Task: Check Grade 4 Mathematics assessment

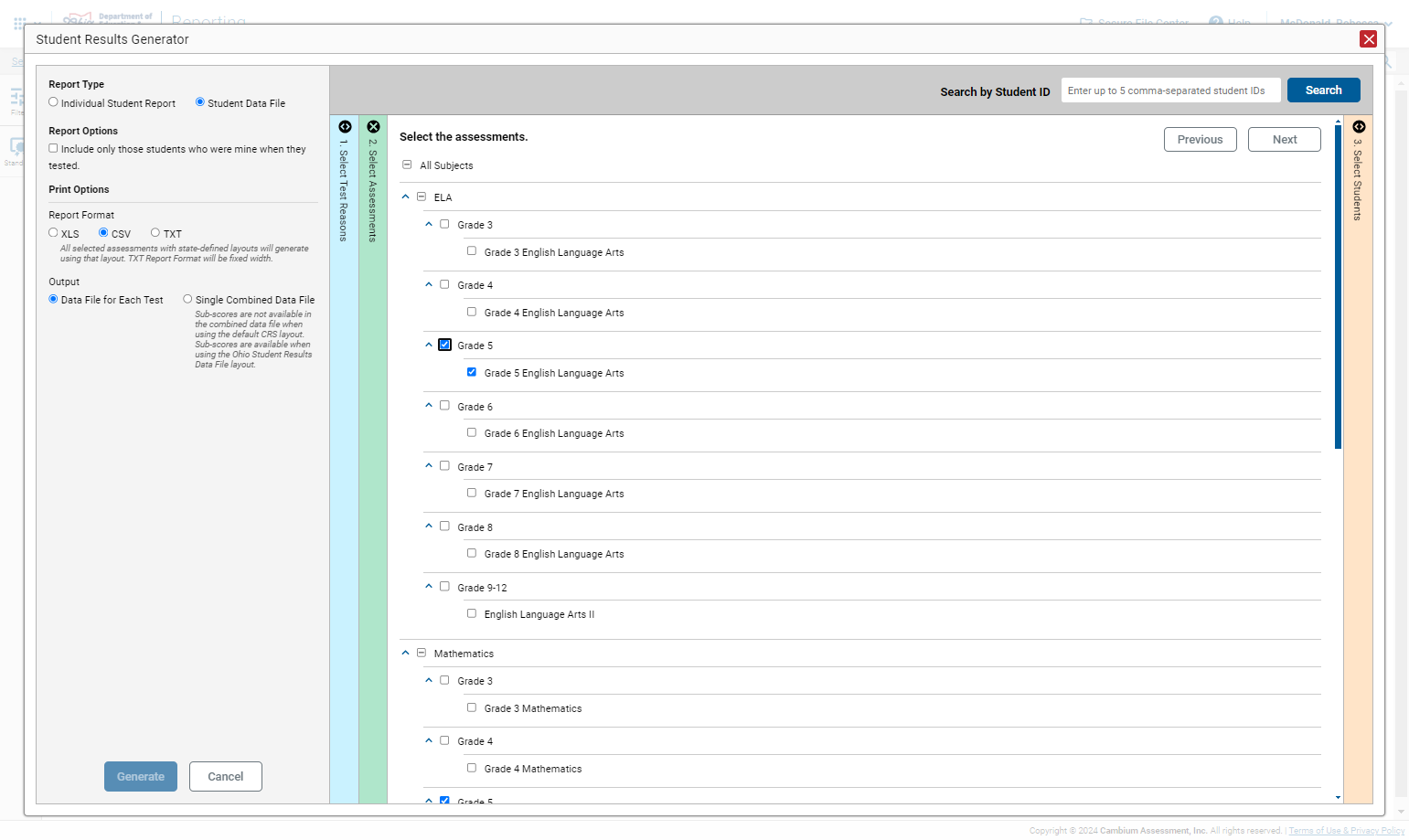Action: 472,768
